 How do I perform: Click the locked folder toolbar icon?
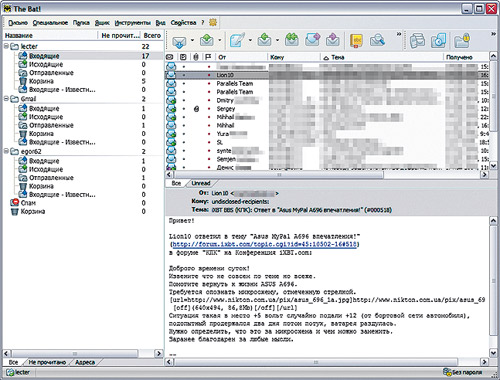coord(462,40)
